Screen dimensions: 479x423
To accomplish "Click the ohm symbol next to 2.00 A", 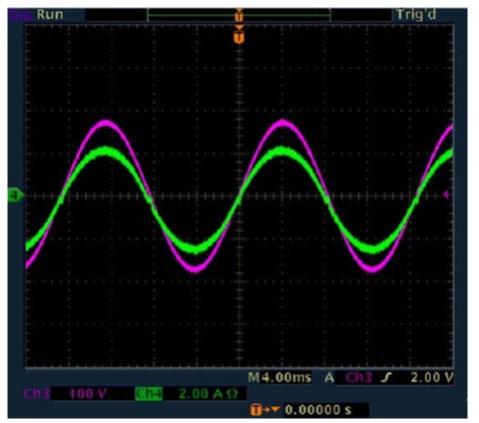I will coord(231,394).
